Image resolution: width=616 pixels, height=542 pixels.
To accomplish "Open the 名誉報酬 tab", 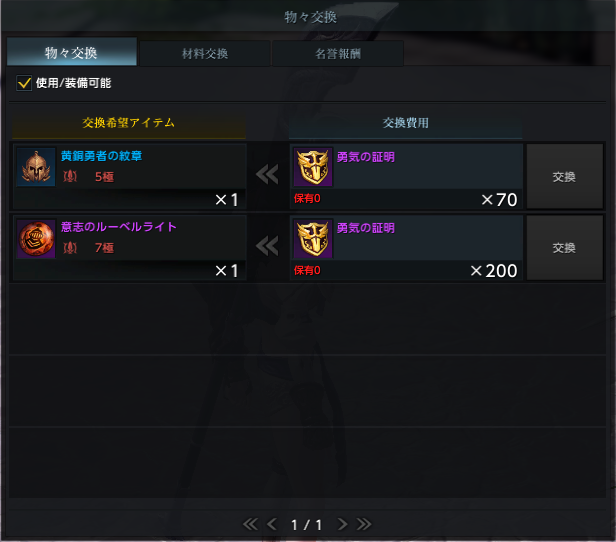I will [x=338, y=53].
